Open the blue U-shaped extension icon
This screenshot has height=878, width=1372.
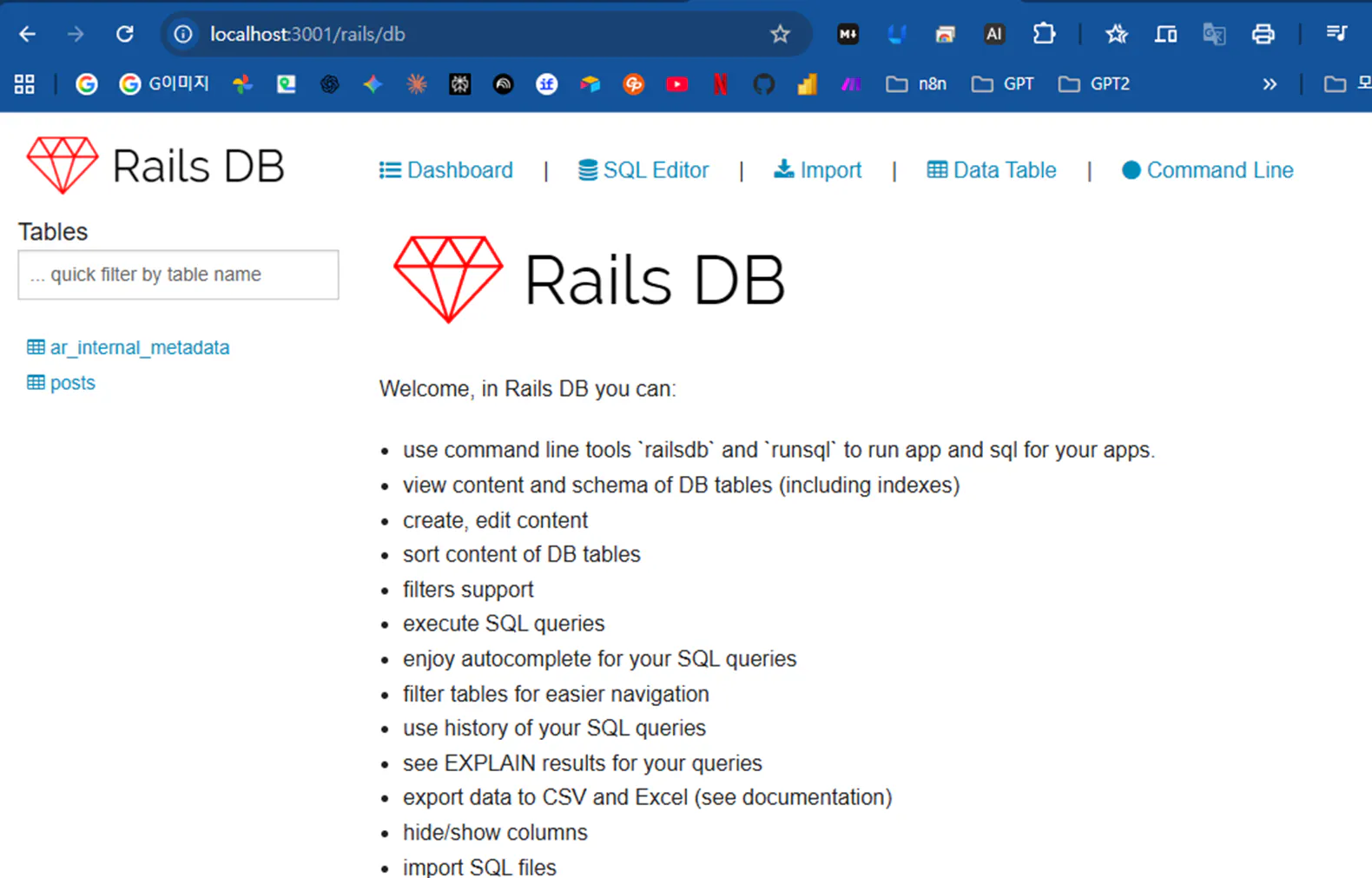tap(896, 34)
